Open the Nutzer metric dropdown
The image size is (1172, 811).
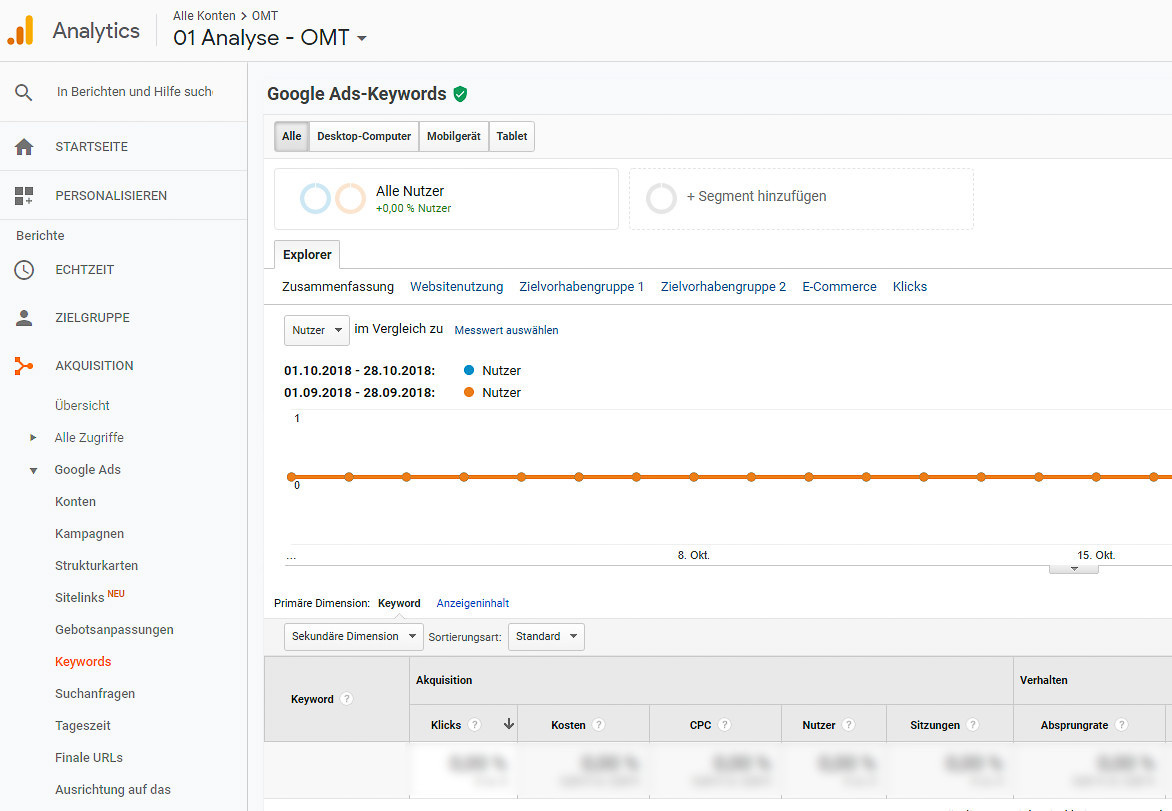(316, 330)
